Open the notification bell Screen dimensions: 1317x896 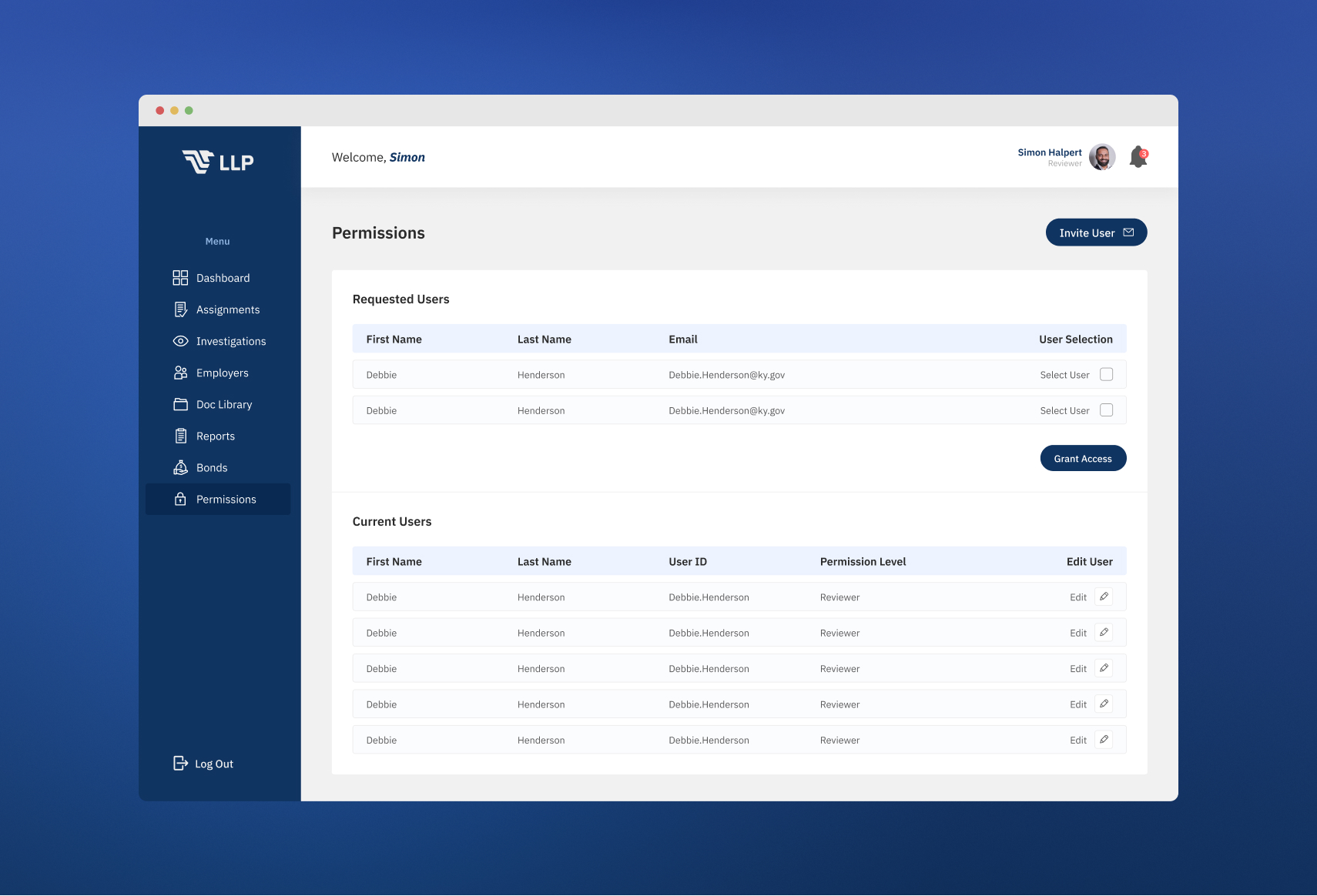1138,157
